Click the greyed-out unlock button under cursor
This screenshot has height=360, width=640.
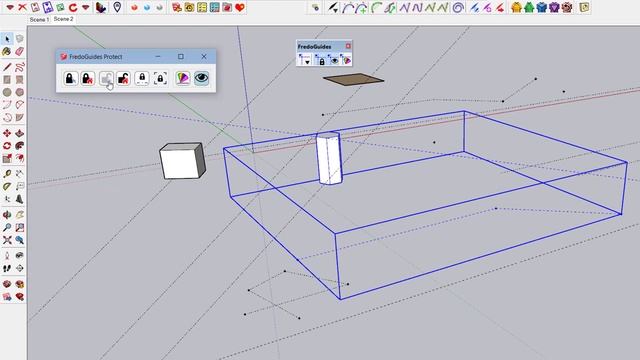tap(106, 78)
